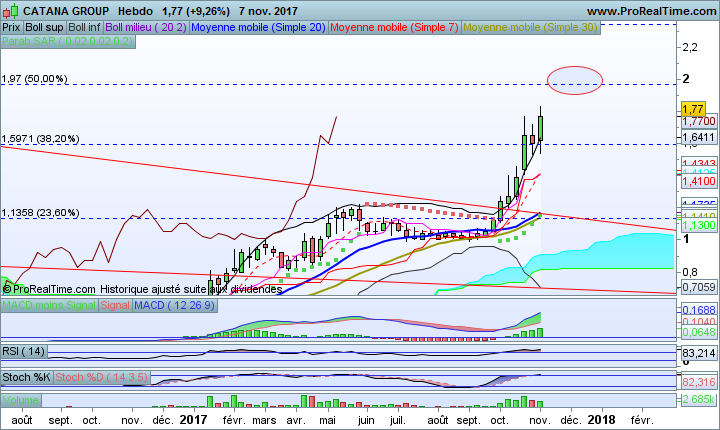Viewport: 720px width, 430px height.
Task: Click the red Signal label
Action: [115, 306]
